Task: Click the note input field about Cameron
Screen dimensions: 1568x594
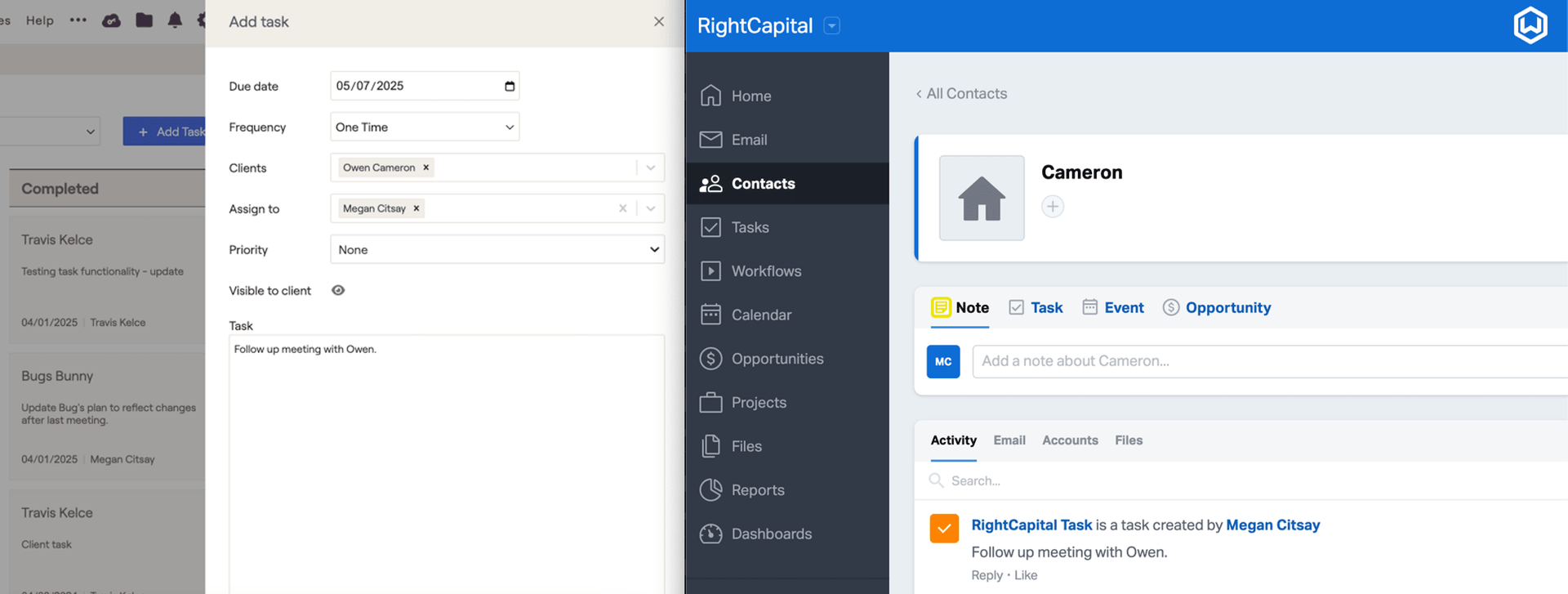Action: (x=1266, y=361)
